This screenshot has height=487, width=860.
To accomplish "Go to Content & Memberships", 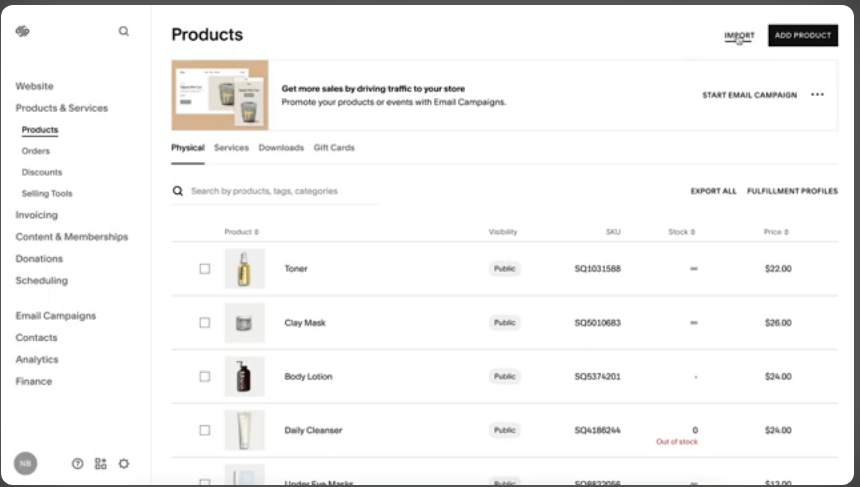I will (72, 237).
